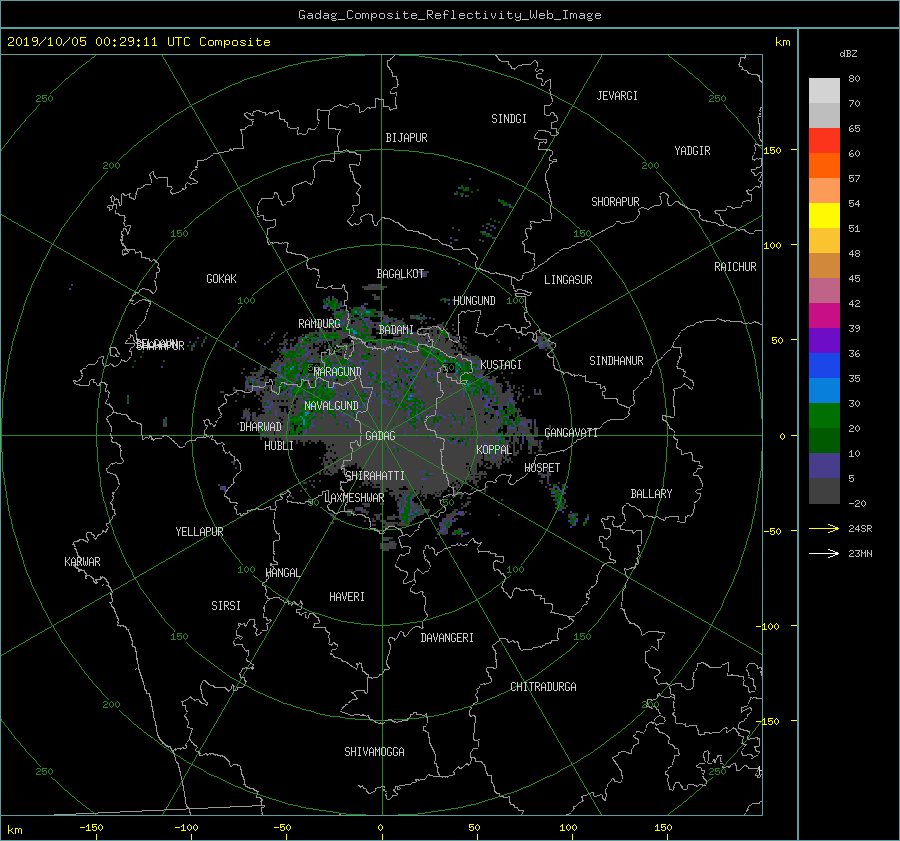Click the BIJAPUR city label
The width and height of the screenshot is (900, 841).
click(406, 138)
